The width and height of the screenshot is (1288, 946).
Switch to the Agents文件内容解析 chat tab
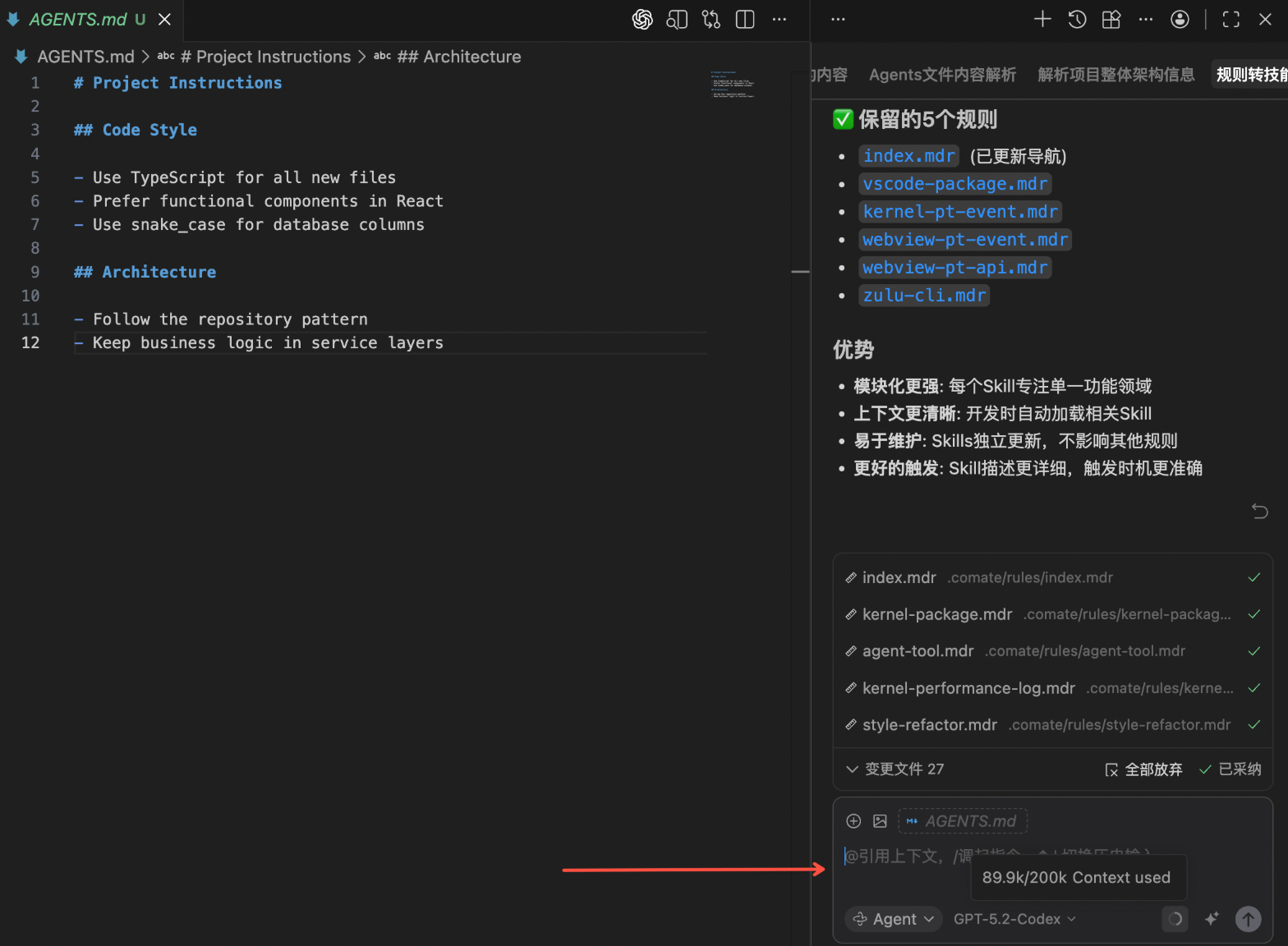point(942,75)
